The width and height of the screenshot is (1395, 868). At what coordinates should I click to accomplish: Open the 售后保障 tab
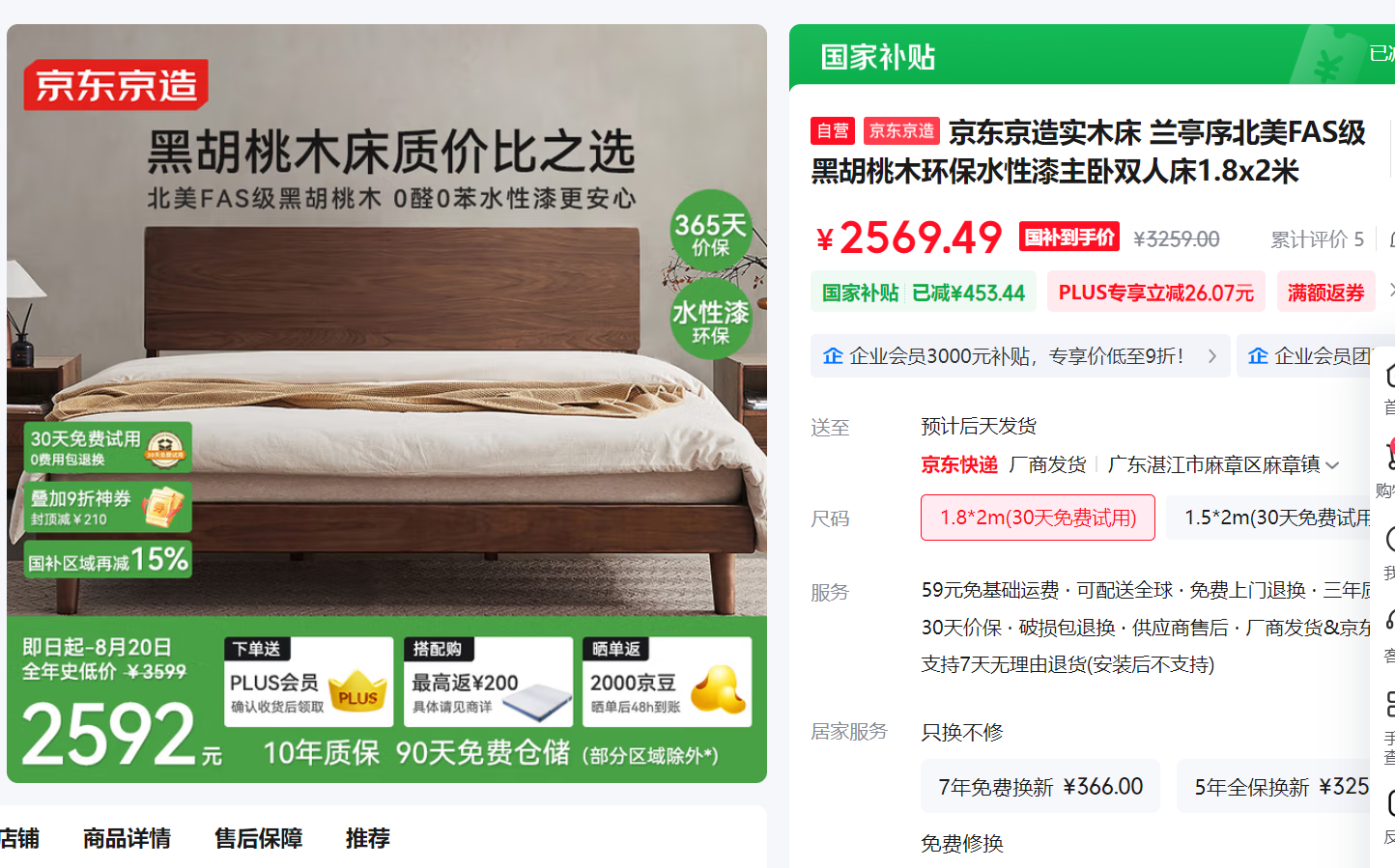(x=258, y=838)
